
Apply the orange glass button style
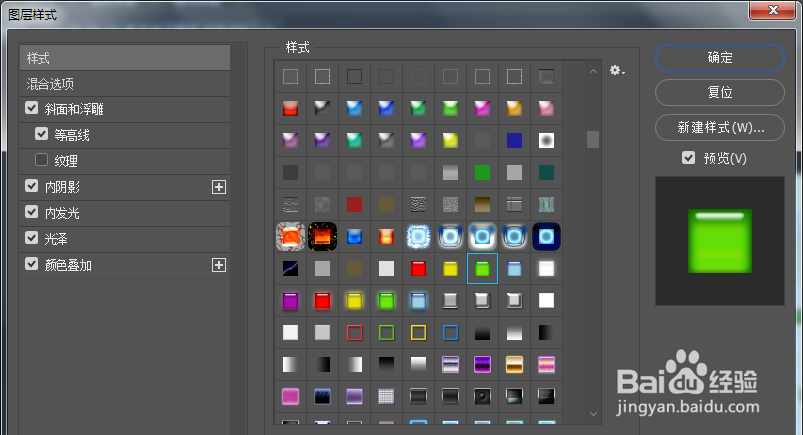tap(514, 108)
